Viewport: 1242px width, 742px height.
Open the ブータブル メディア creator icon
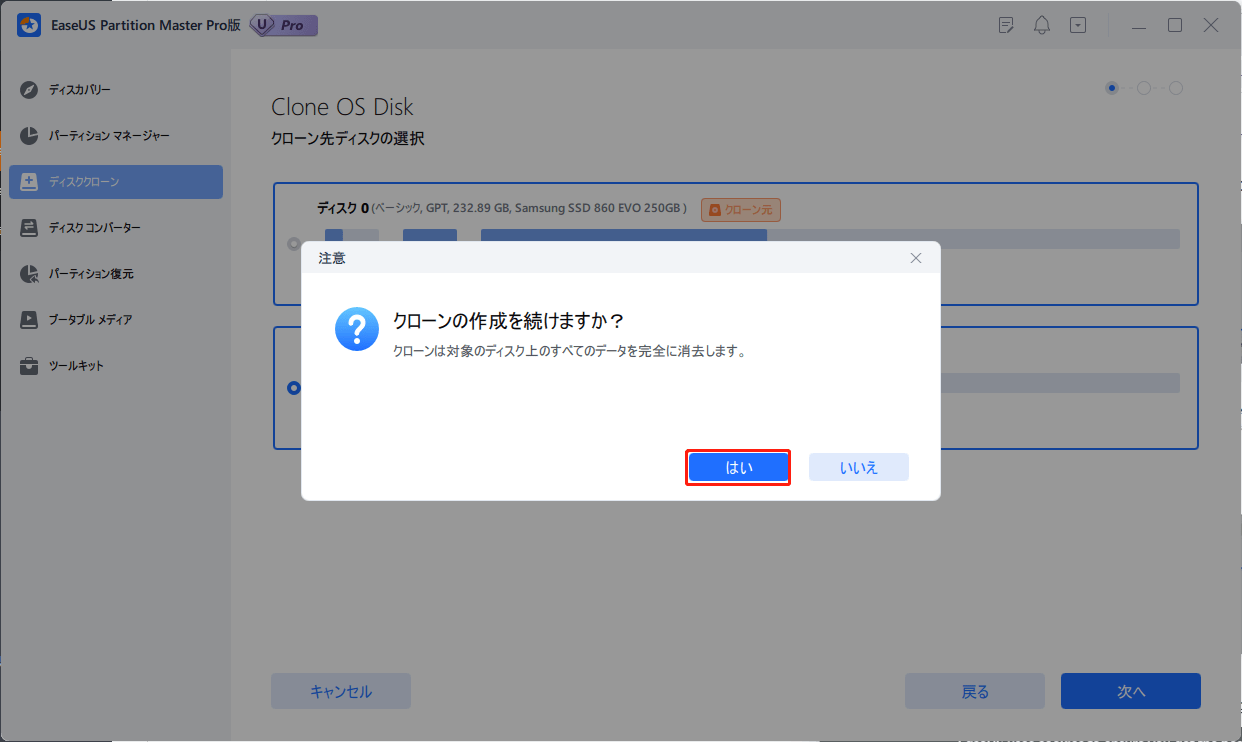pos(27,319)
